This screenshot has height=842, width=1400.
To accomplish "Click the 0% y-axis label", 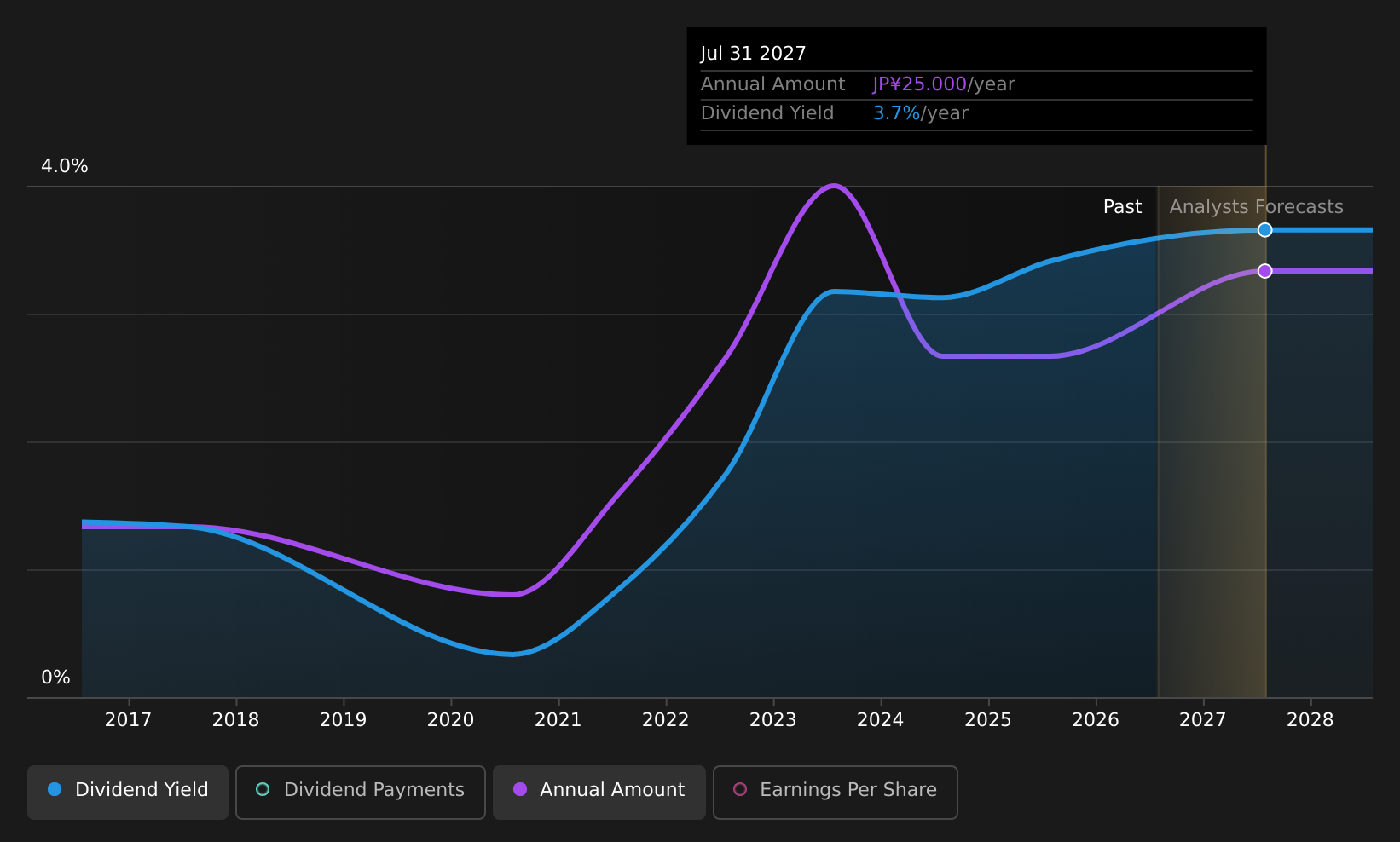I will (55, 678).
